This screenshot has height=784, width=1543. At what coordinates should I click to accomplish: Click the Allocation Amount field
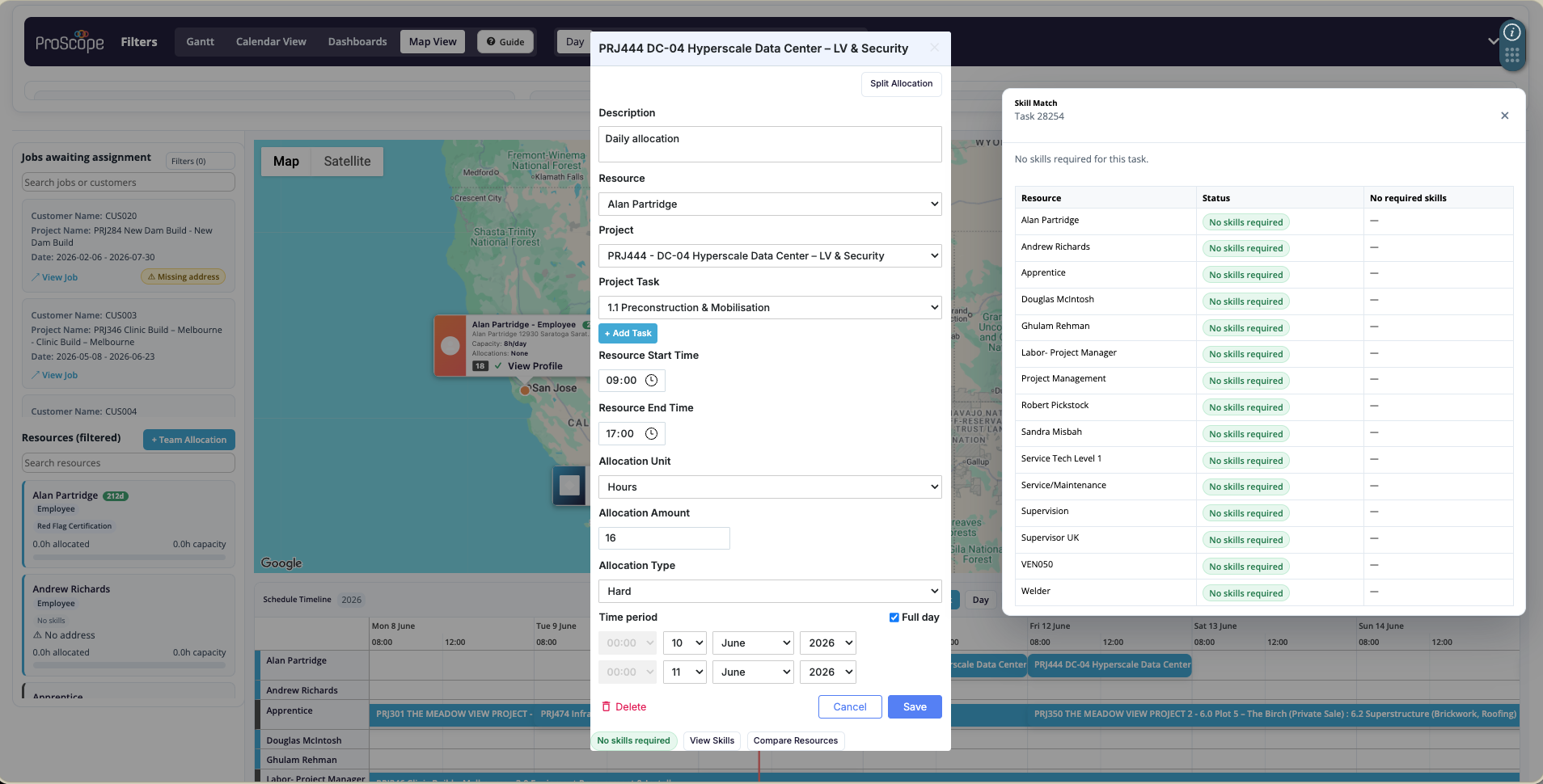point(664,538)
